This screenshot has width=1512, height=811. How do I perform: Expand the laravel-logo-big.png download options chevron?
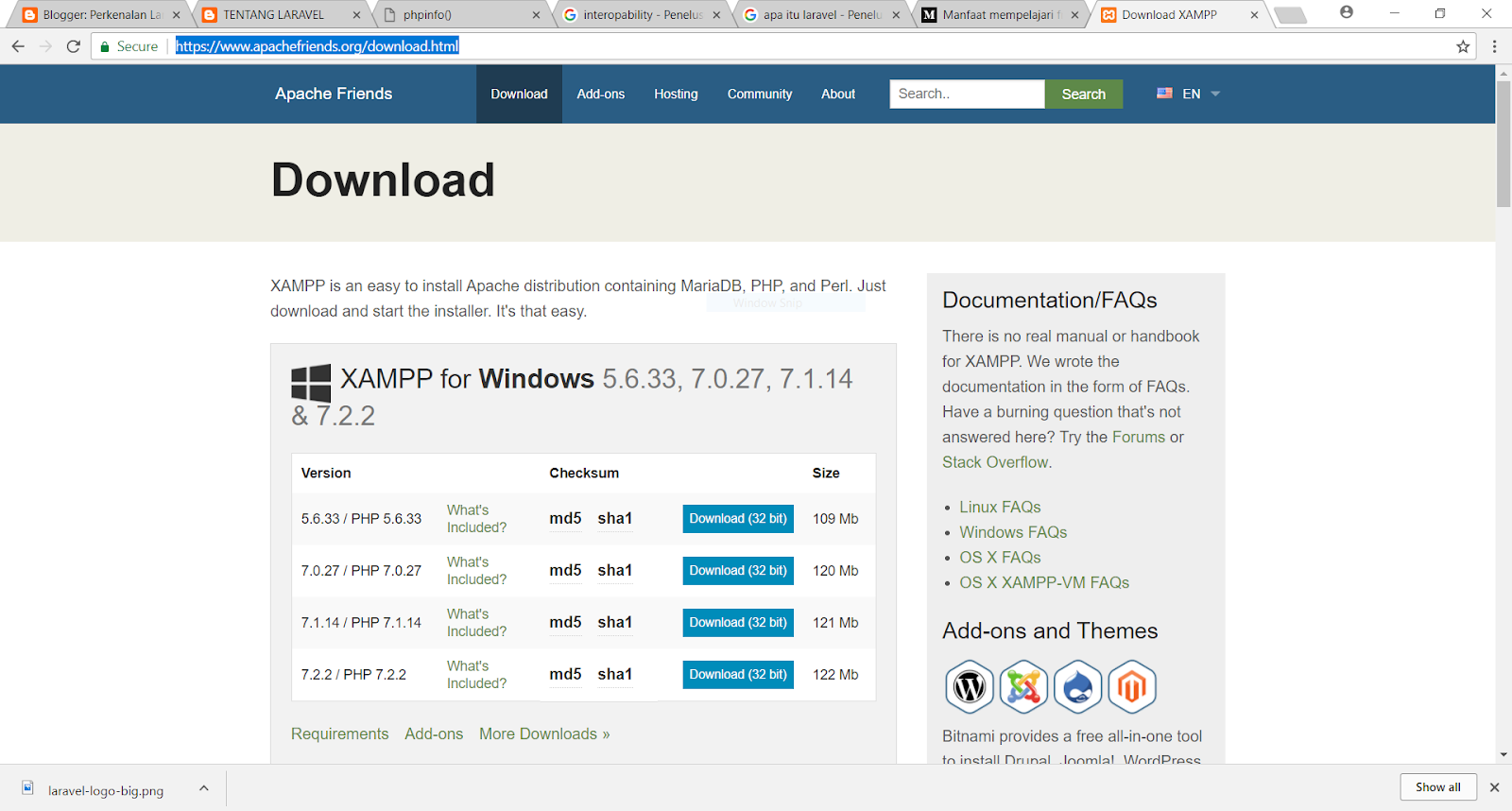coord(203,787)
